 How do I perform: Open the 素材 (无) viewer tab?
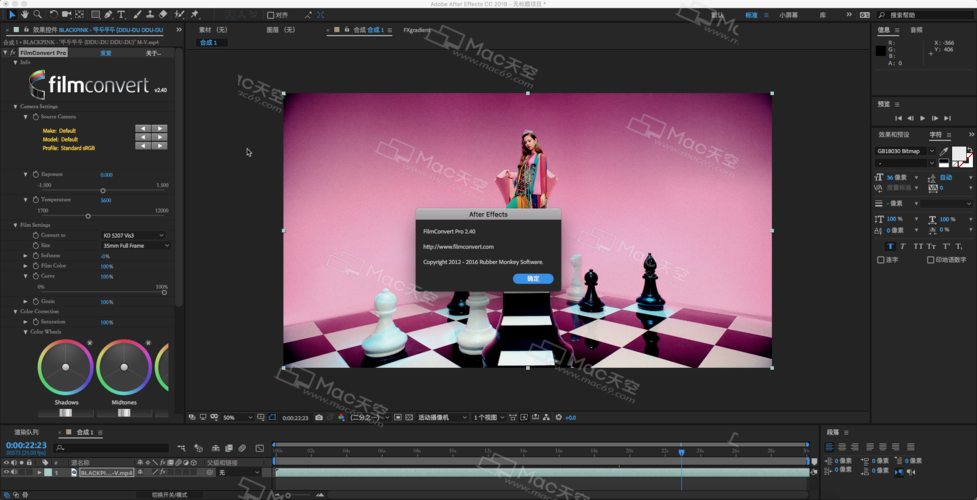click(213, 30)
